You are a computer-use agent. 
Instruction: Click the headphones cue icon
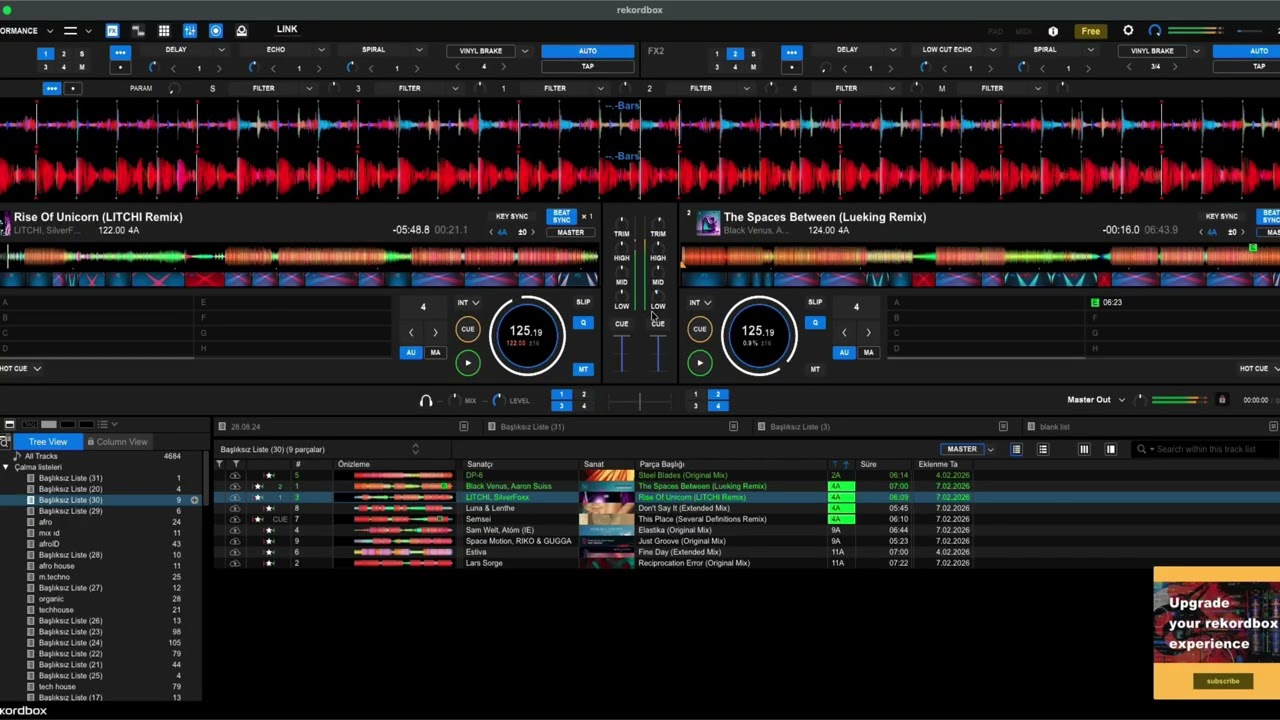pos(426,400)
